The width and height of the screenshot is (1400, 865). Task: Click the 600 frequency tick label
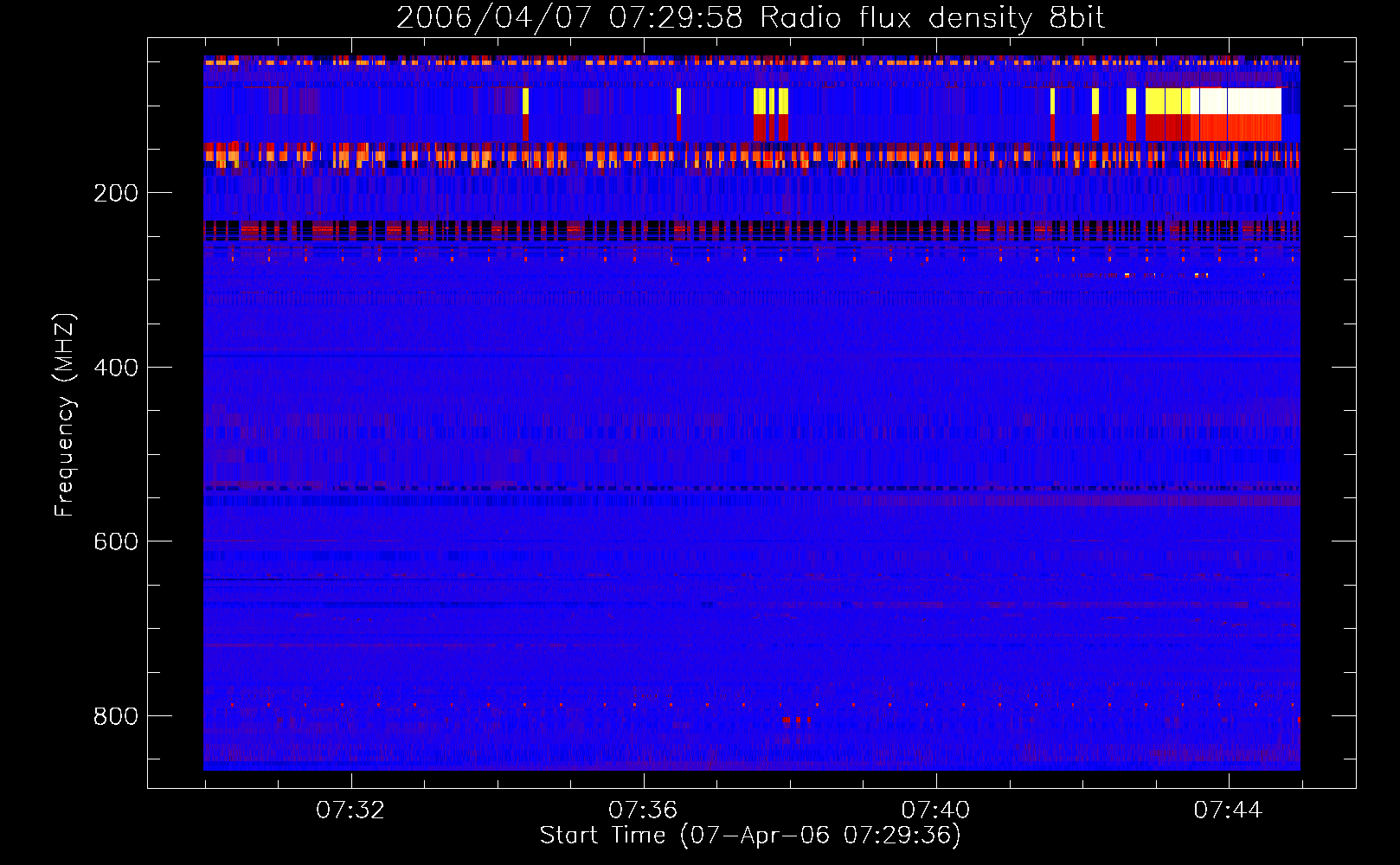116,541
